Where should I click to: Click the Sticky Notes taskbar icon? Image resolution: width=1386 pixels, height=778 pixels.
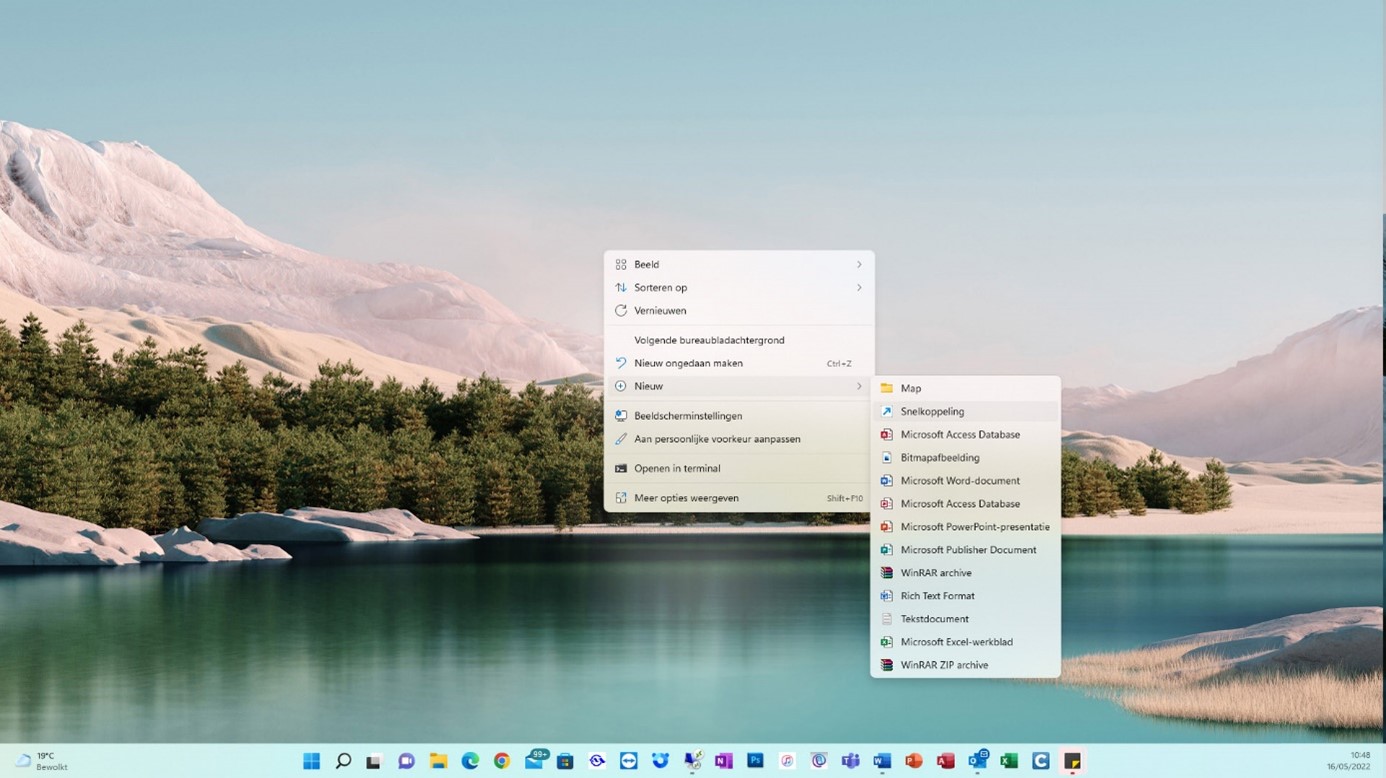tap(1072, 761)
